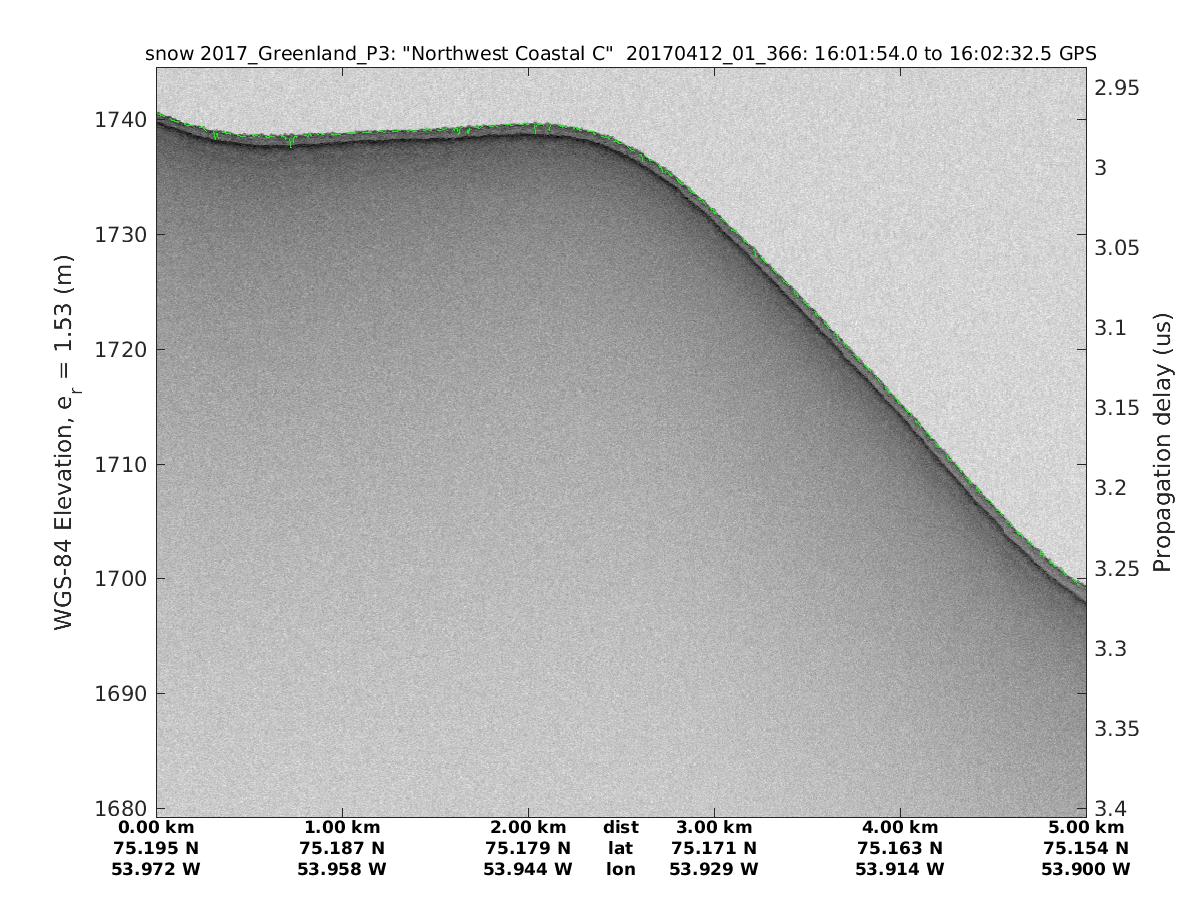Click the 2.95 propagation delay tick
The image size is (1200, 900).
click(x=1116, y=88)
